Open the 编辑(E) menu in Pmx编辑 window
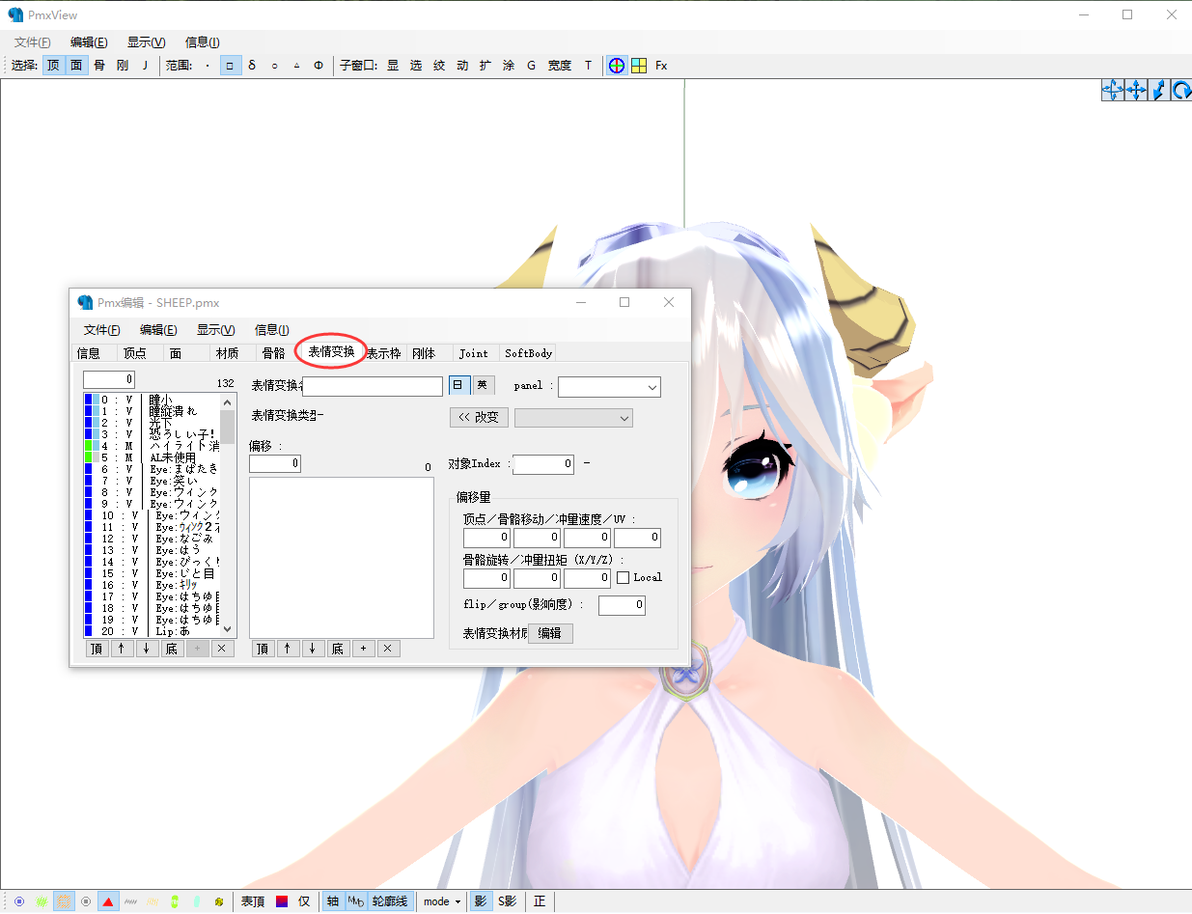The height and width of the screenshot is (914, 1192). 158,330
